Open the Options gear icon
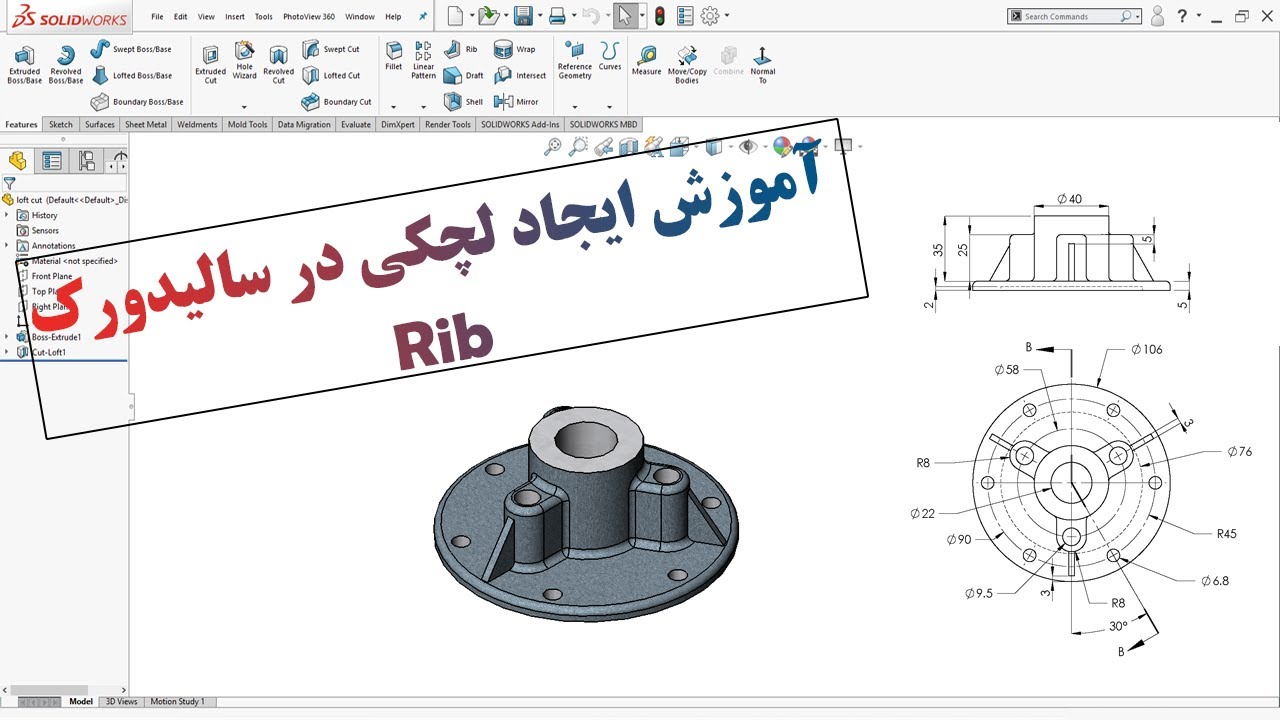 pos(710,16)
